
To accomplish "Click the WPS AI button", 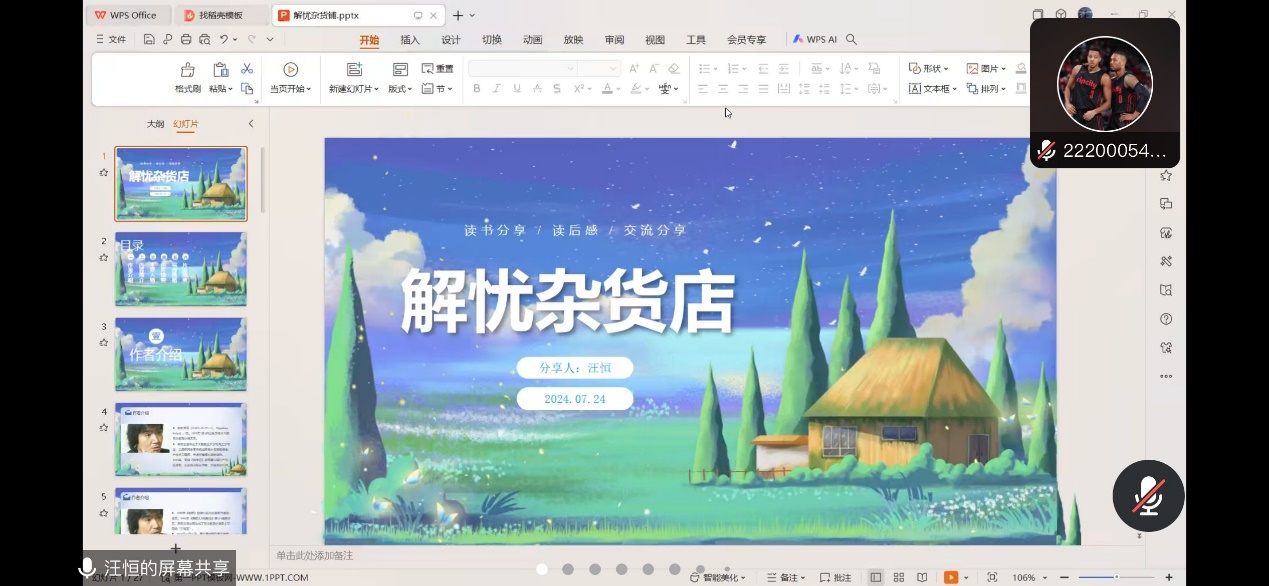I will point(815,40).
